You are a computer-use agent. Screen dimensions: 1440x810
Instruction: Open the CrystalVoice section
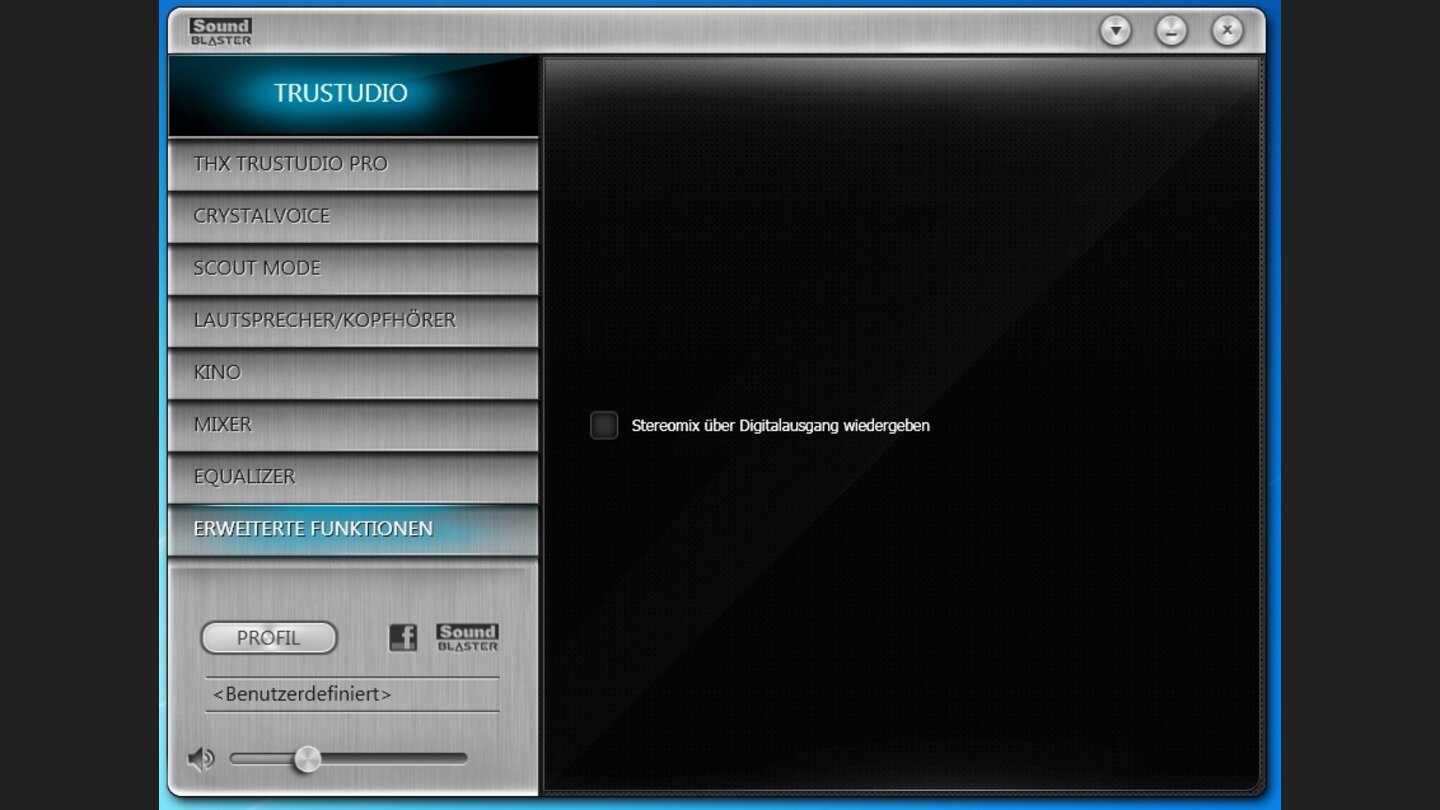click(x=353, y=216)
